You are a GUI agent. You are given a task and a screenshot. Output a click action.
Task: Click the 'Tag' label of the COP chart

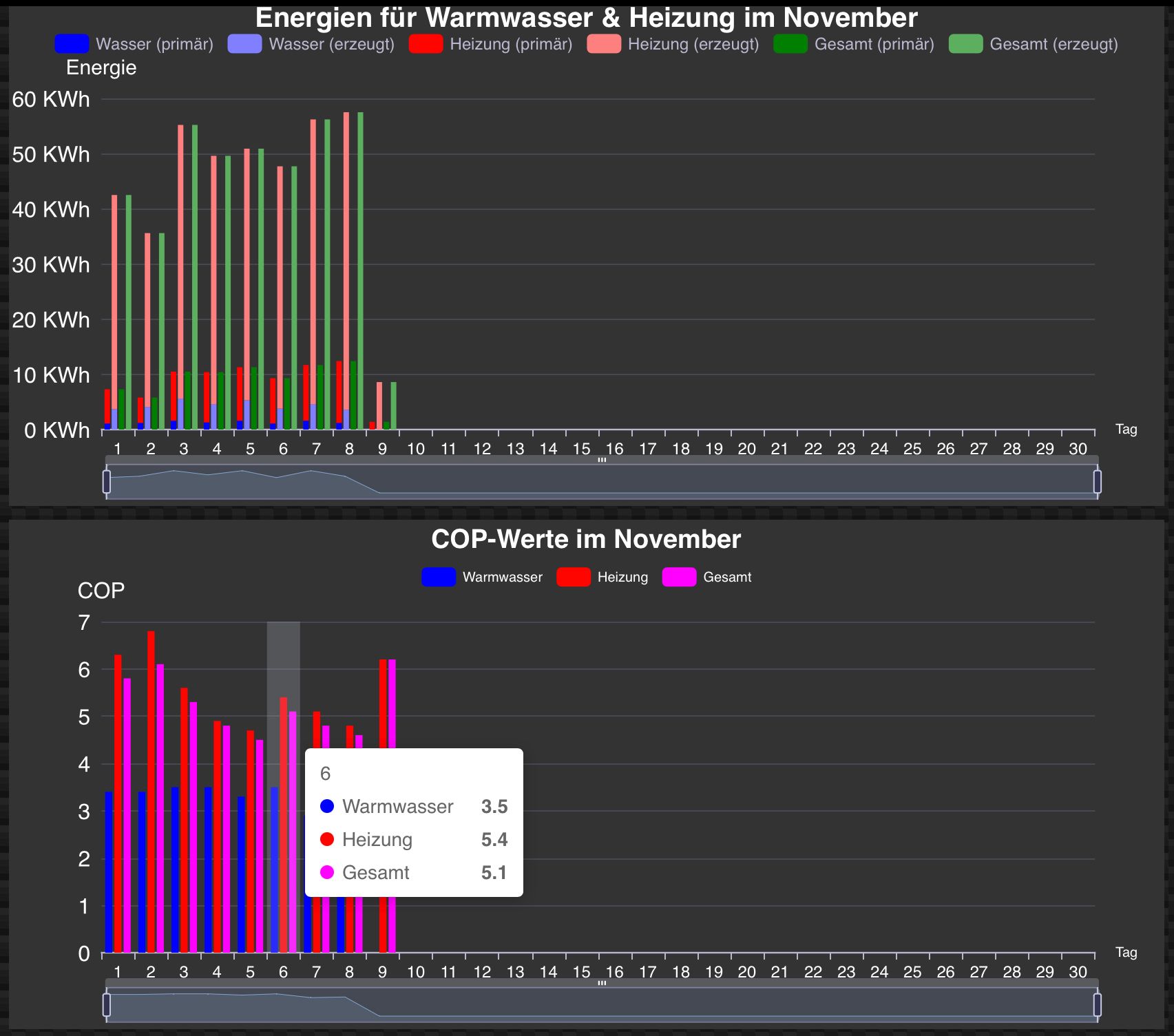(1126, 952)
